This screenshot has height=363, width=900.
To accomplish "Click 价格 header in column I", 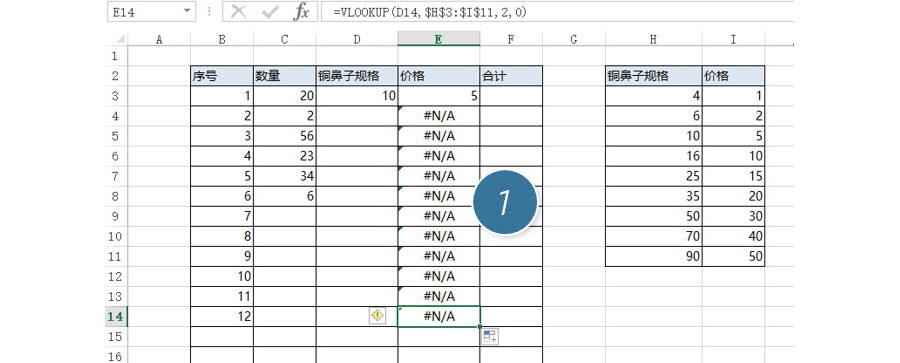I will [733, 76].
